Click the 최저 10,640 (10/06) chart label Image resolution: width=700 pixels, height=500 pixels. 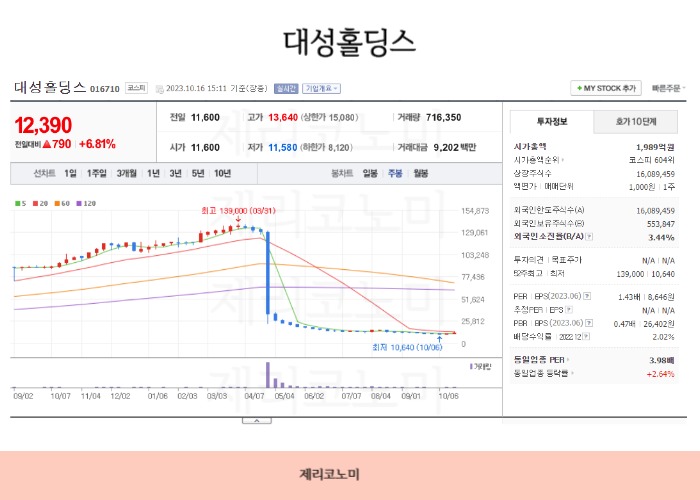[407, 347]
